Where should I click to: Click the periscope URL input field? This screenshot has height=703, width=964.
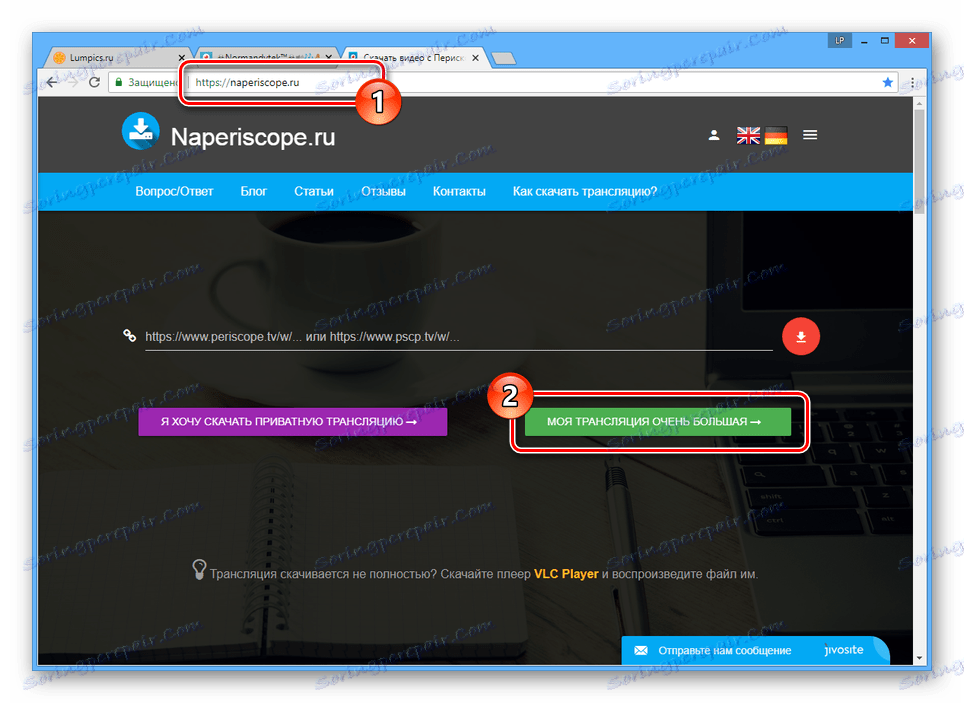coord(459,337)
